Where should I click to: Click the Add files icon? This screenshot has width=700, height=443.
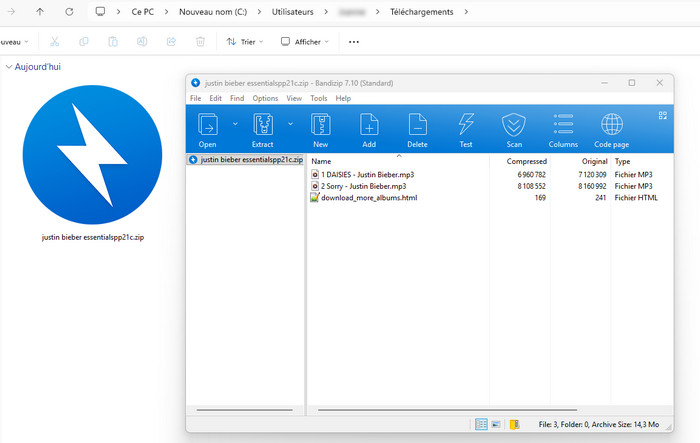click(x=369, y=125)
